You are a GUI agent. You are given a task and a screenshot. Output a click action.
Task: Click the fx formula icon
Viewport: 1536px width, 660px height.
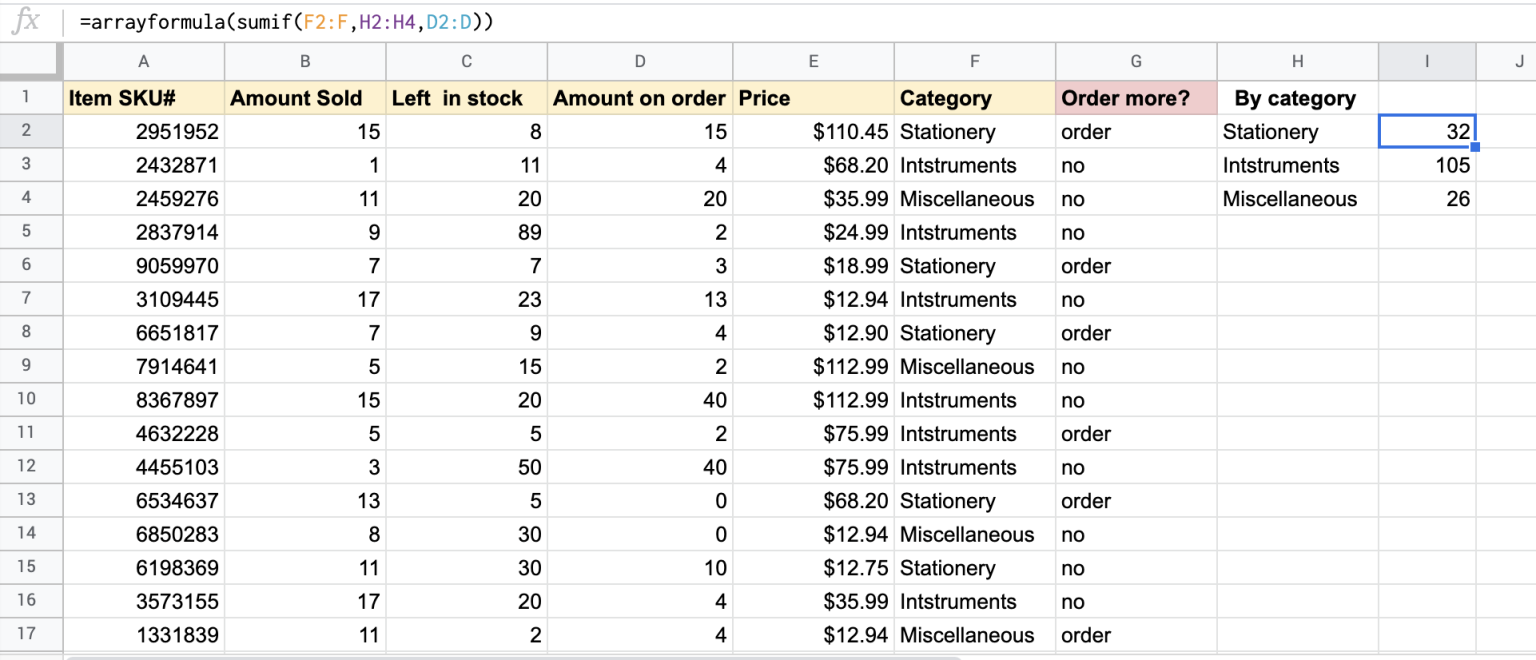27,20
